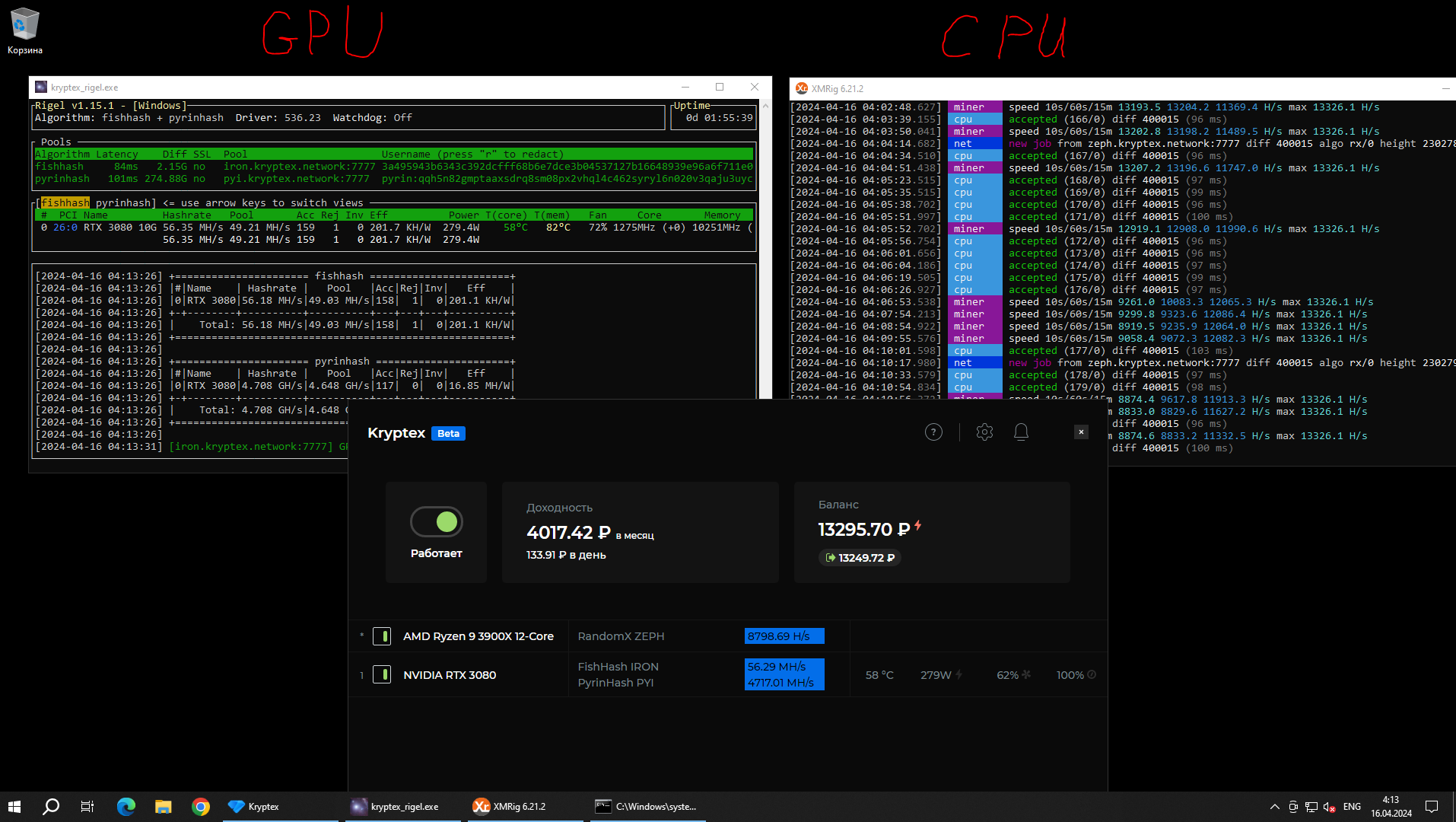The image size is (1456, 822).
Task: Open Kryptex settings gear icon
Action: click(984, 432)
